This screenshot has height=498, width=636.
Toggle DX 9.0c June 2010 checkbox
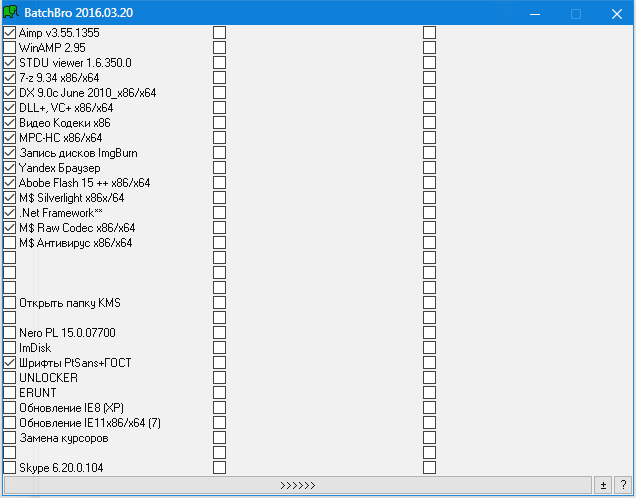(x=10, y=93)
